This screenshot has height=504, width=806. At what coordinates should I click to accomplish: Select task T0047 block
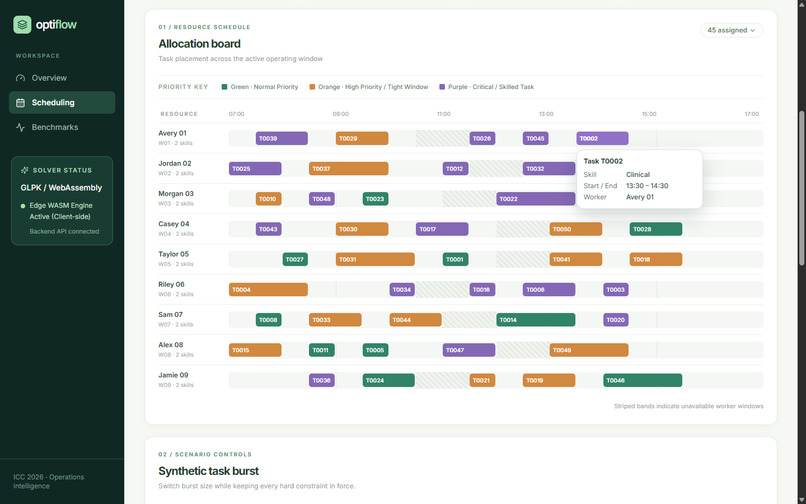click(469, 351)
